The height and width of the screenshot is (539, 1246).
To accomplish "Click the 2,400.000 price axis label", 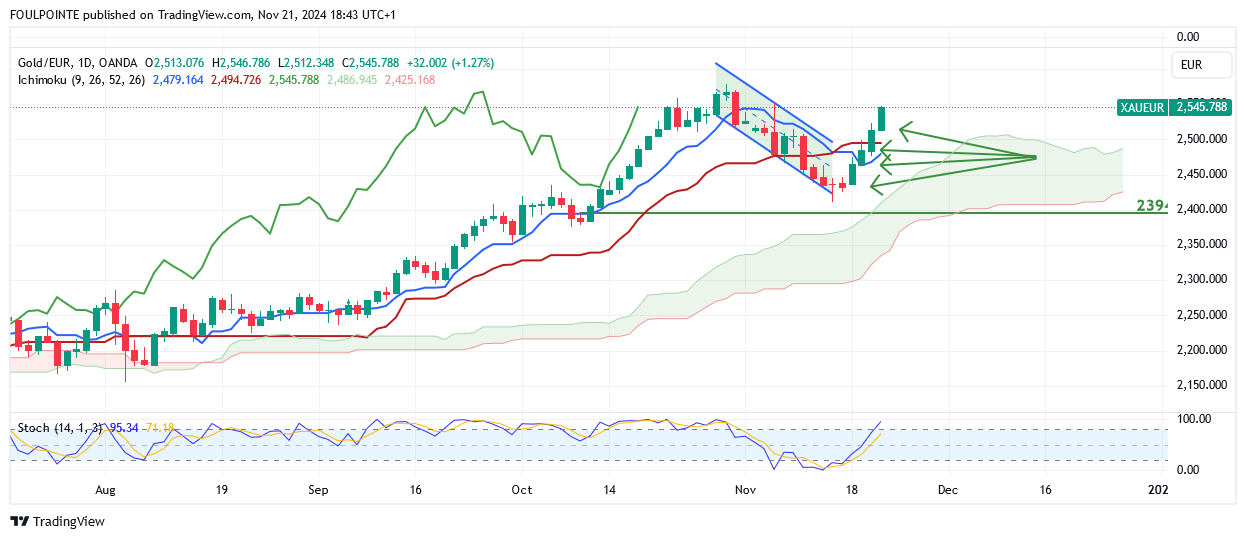I will coord(1203,209).
